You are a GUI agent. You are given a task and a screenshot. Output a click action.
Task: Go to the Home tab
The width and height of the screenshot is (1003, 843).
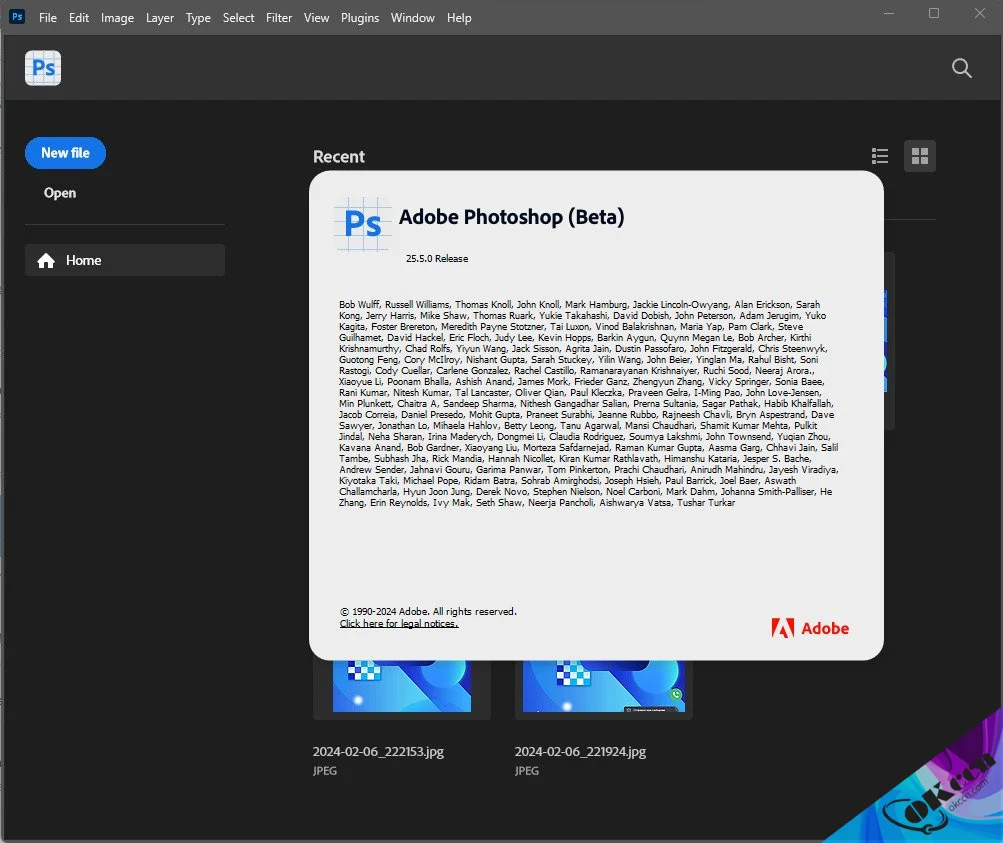point(125,260)
